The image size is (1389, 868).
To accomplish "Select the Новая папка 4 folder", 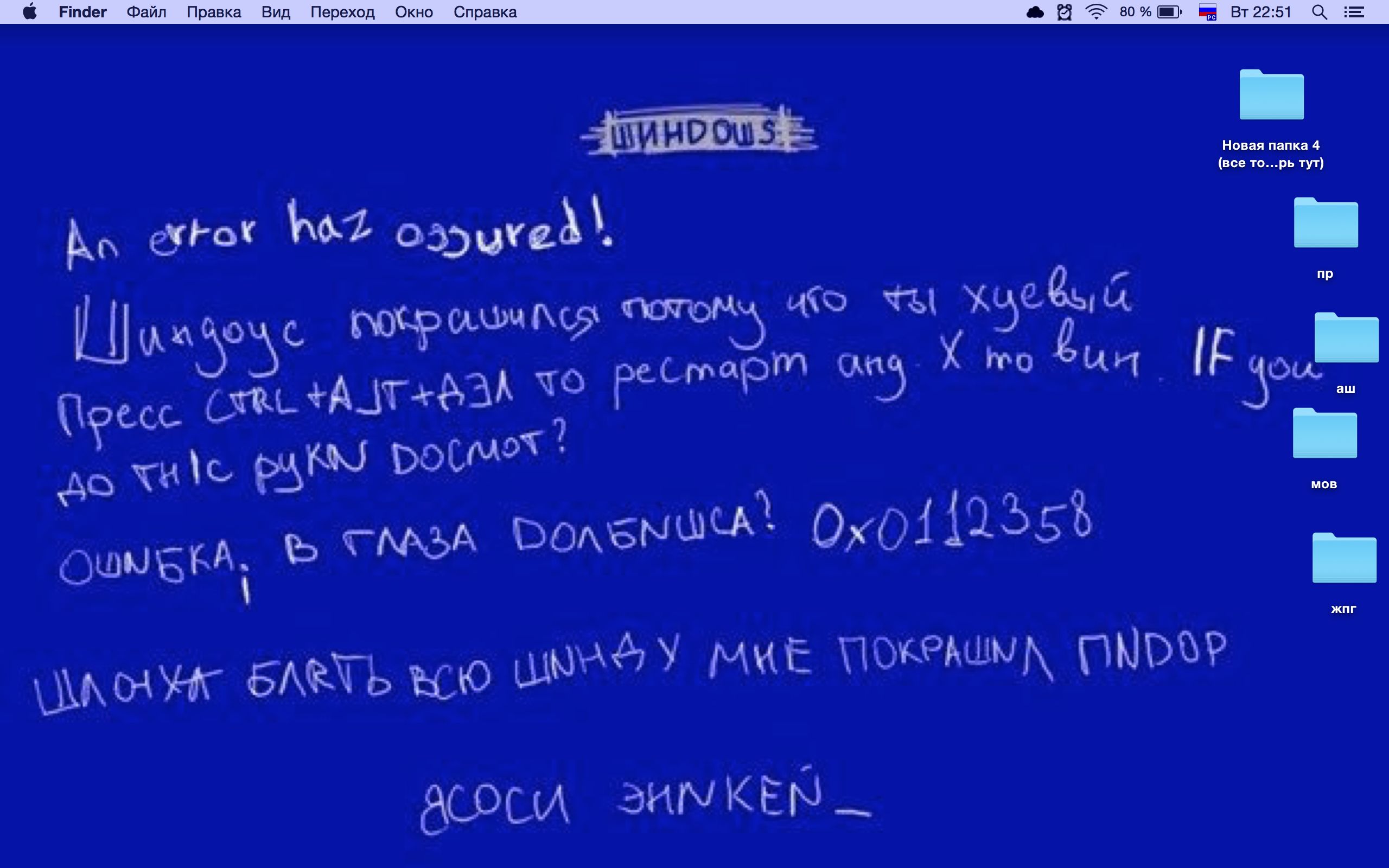I will tap(1271, 96).
